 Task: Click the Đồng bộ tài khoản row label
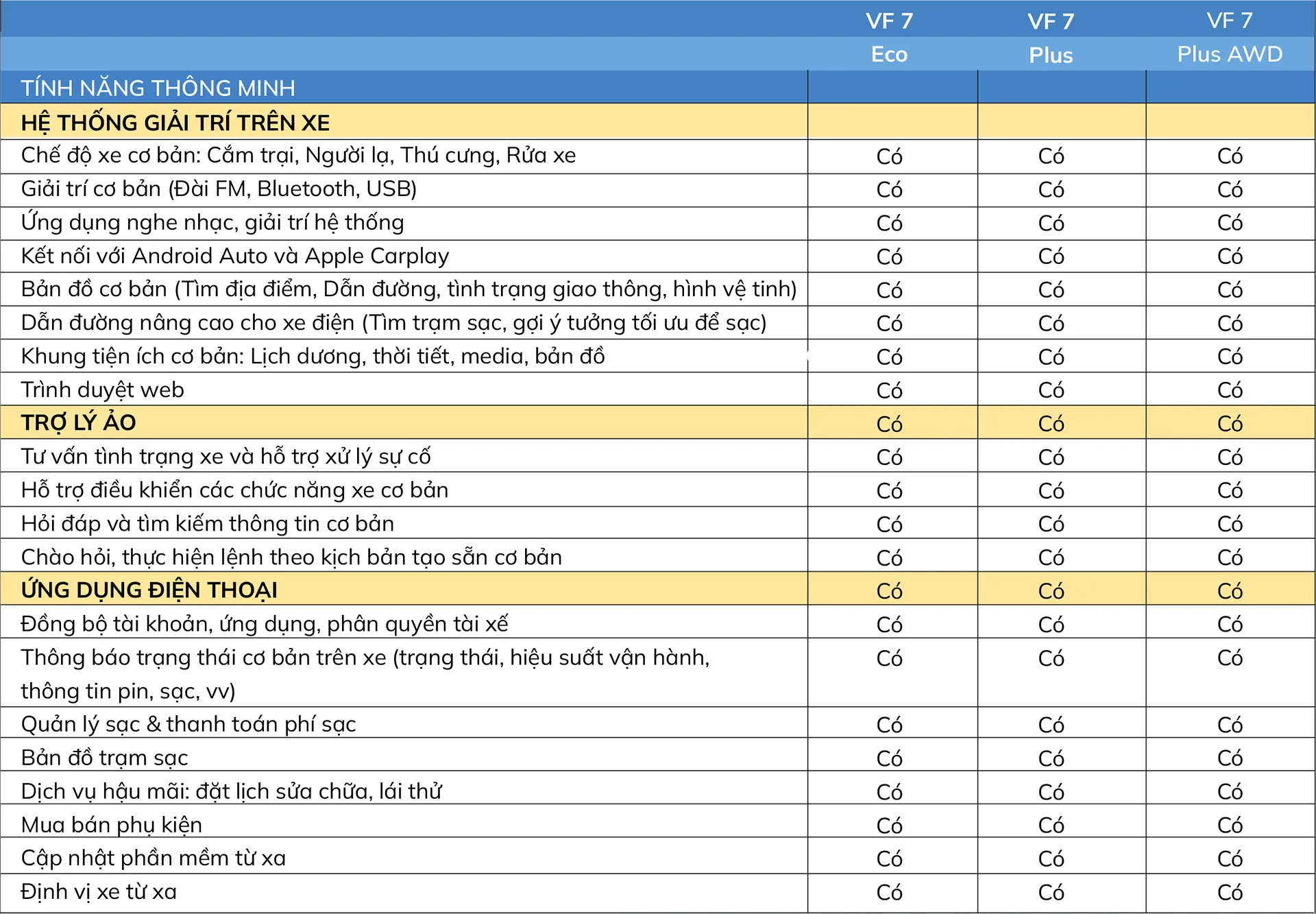tap(264, 624)
